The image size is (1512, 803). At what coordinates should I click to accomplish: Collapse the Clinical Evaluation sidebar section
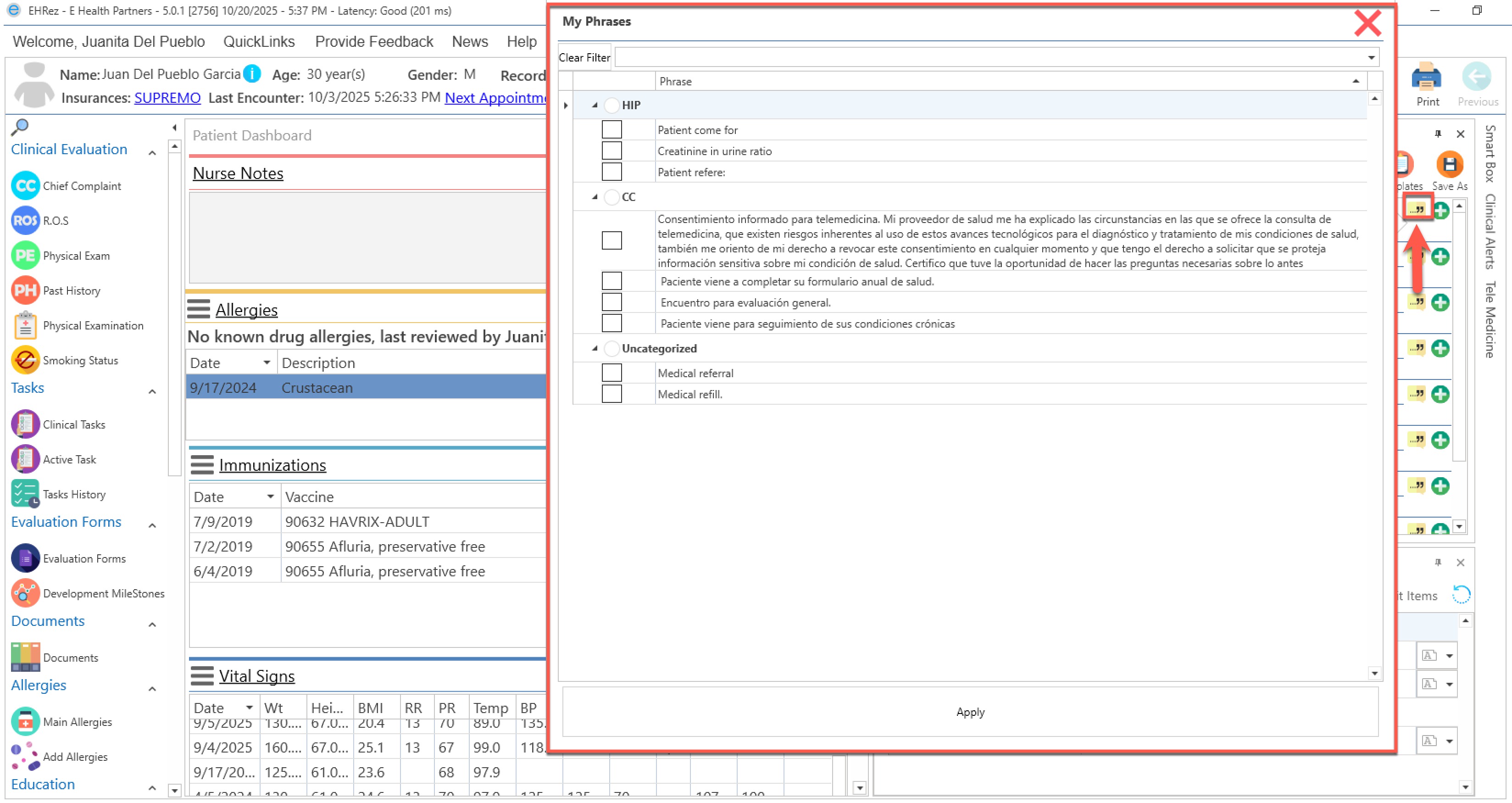pyautogui.click(x=152, y=153)
